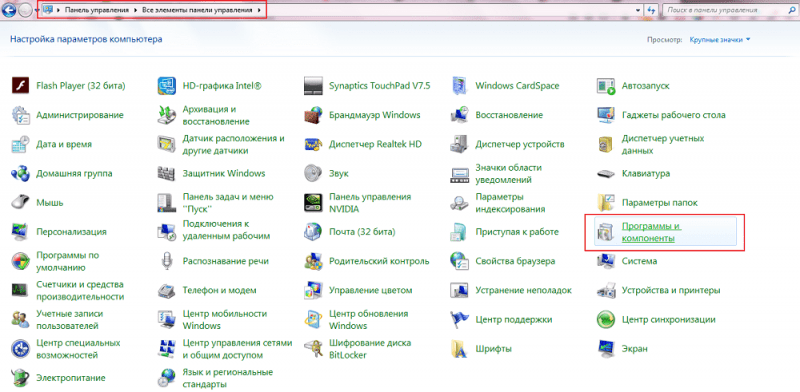Viewport: 800px width, 392px height.
Task: Open the Родительский контроль icon
Action: 313,261
